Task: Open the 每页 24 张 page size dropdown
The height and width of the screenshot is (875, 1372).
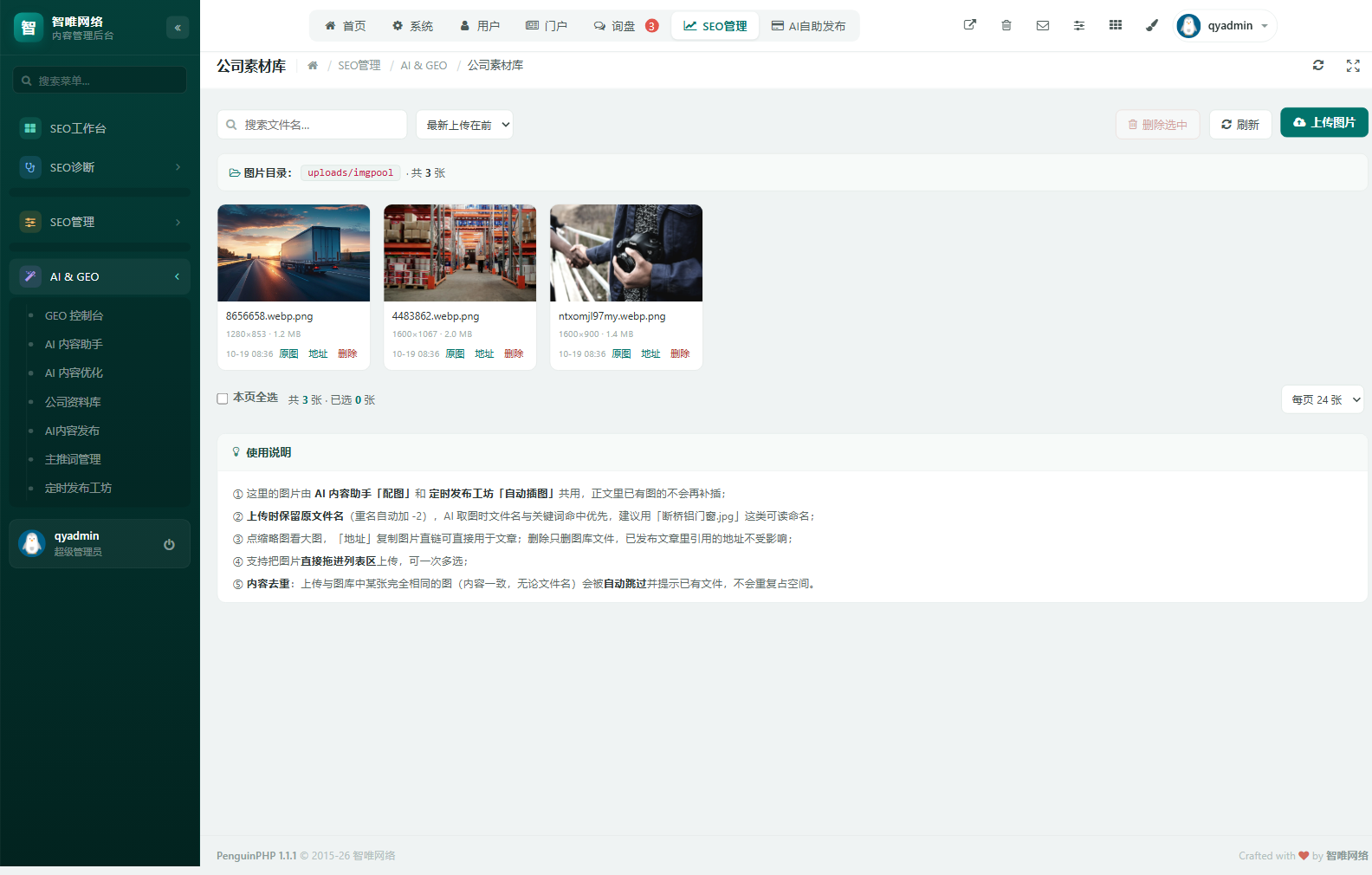Action: click(x=1323, y=399)
